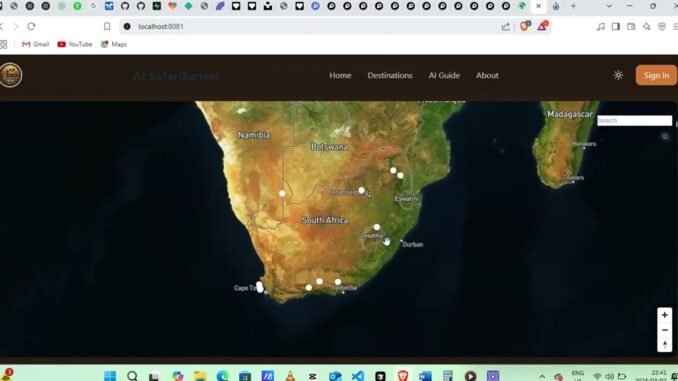Select marker on Namibia–South Africa border
This screenshot has width=678, height=381.
pyautogui.click(x=282, y=193)
